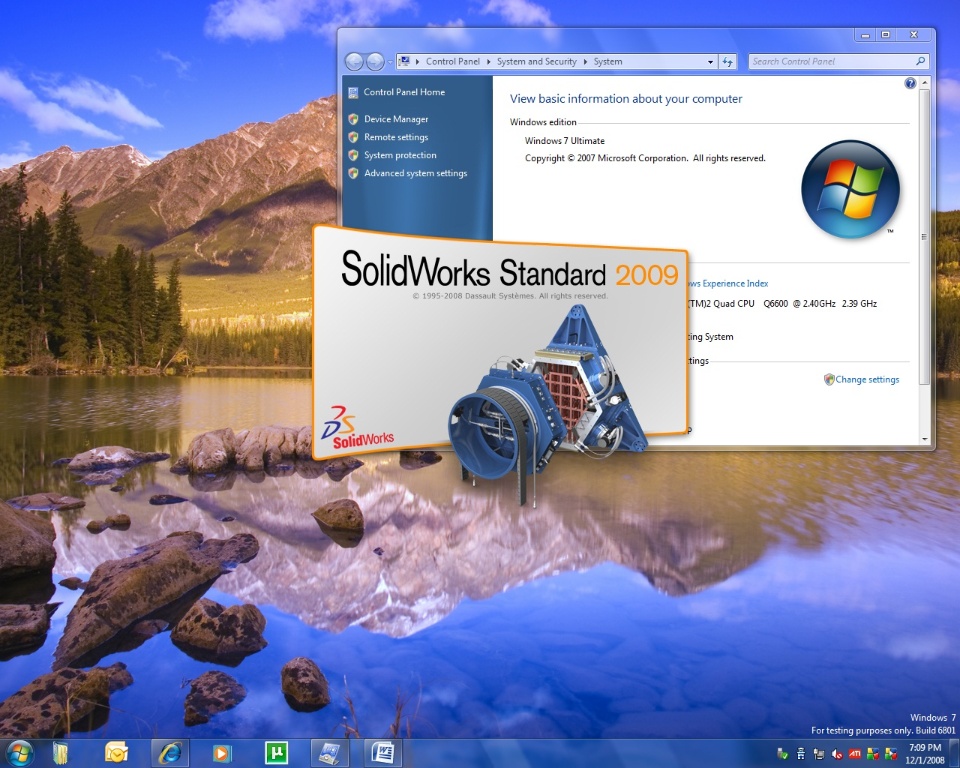
Task: Click scrollbar up arrow in System window
Action: (x=924, y=82)
